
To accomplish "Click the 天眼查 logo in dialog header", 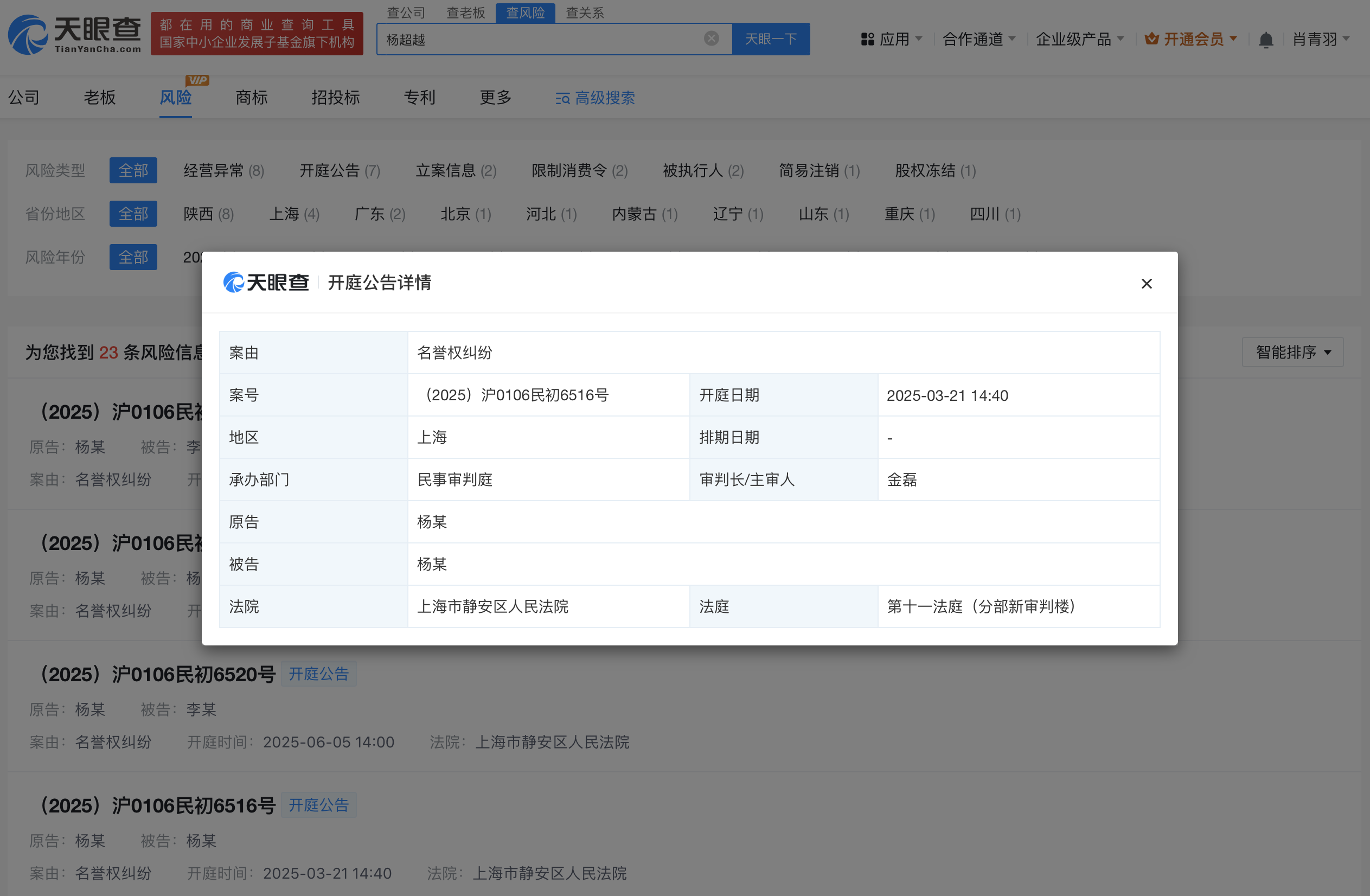I will click(x=266, y=283).
